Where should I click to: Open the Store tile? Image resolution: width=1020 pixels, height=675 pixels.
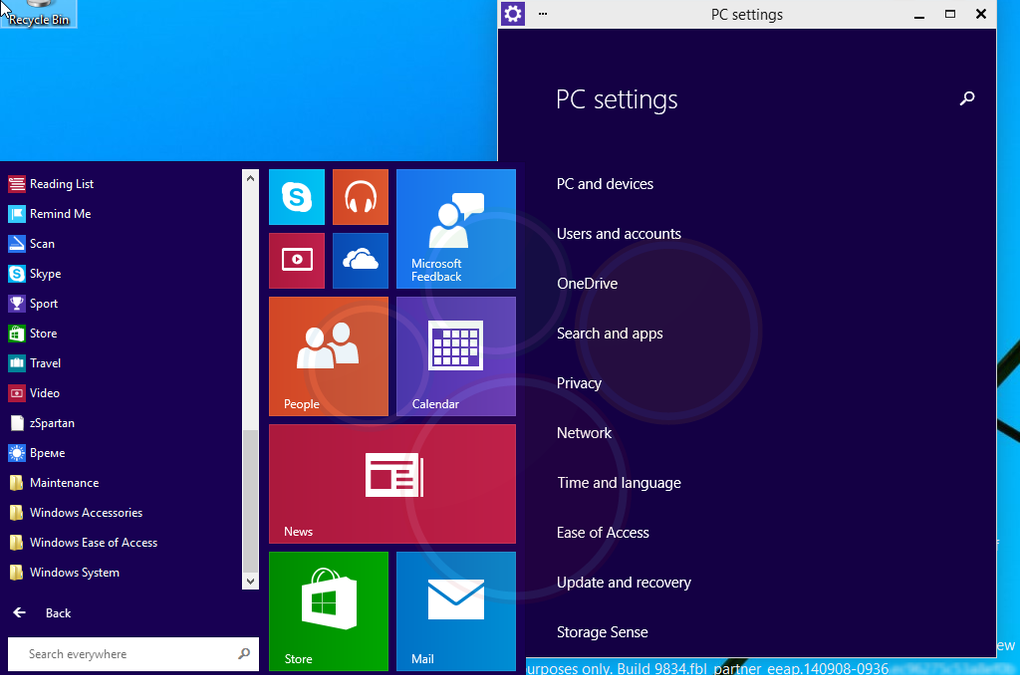point(329,611)
